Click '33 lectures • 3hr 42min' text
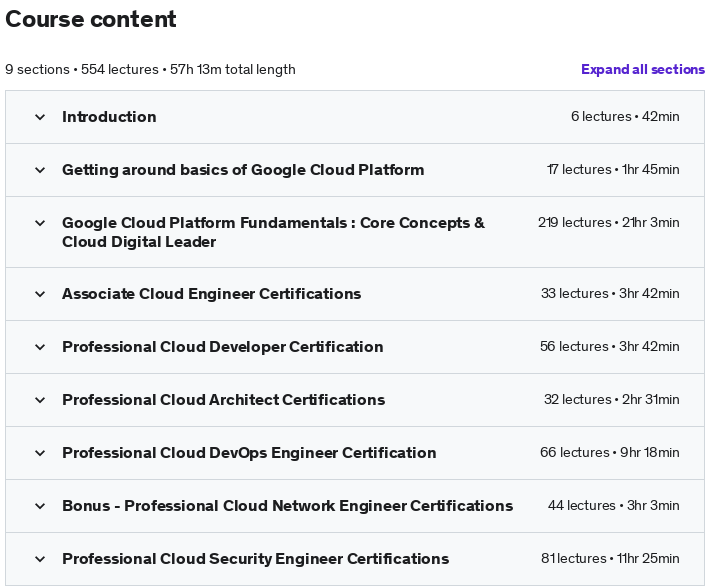 [x=610, y=294]
